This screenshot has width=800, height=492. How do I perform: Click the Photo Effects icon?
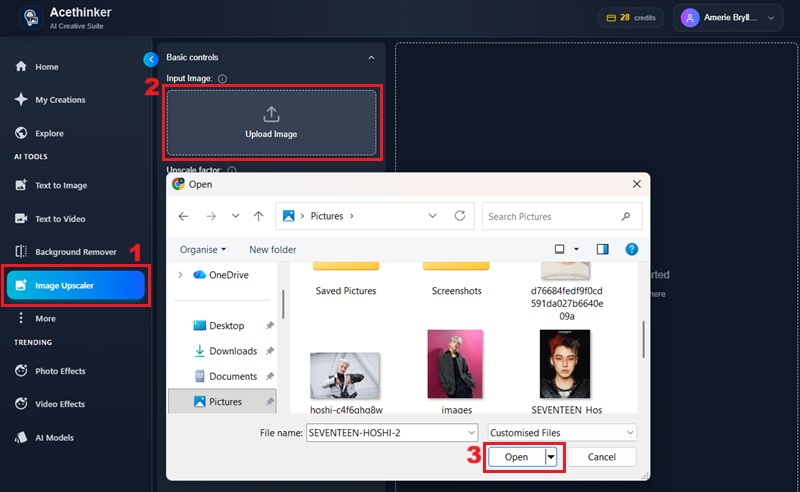coord(21,371)
